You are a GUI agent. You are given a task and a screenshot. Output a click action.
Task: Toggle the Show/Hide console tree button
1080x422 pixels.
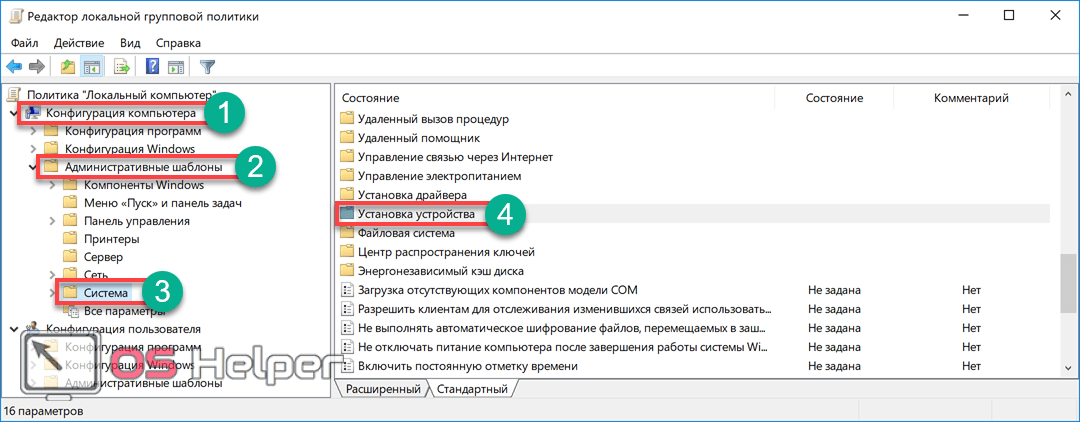[91, 67]
